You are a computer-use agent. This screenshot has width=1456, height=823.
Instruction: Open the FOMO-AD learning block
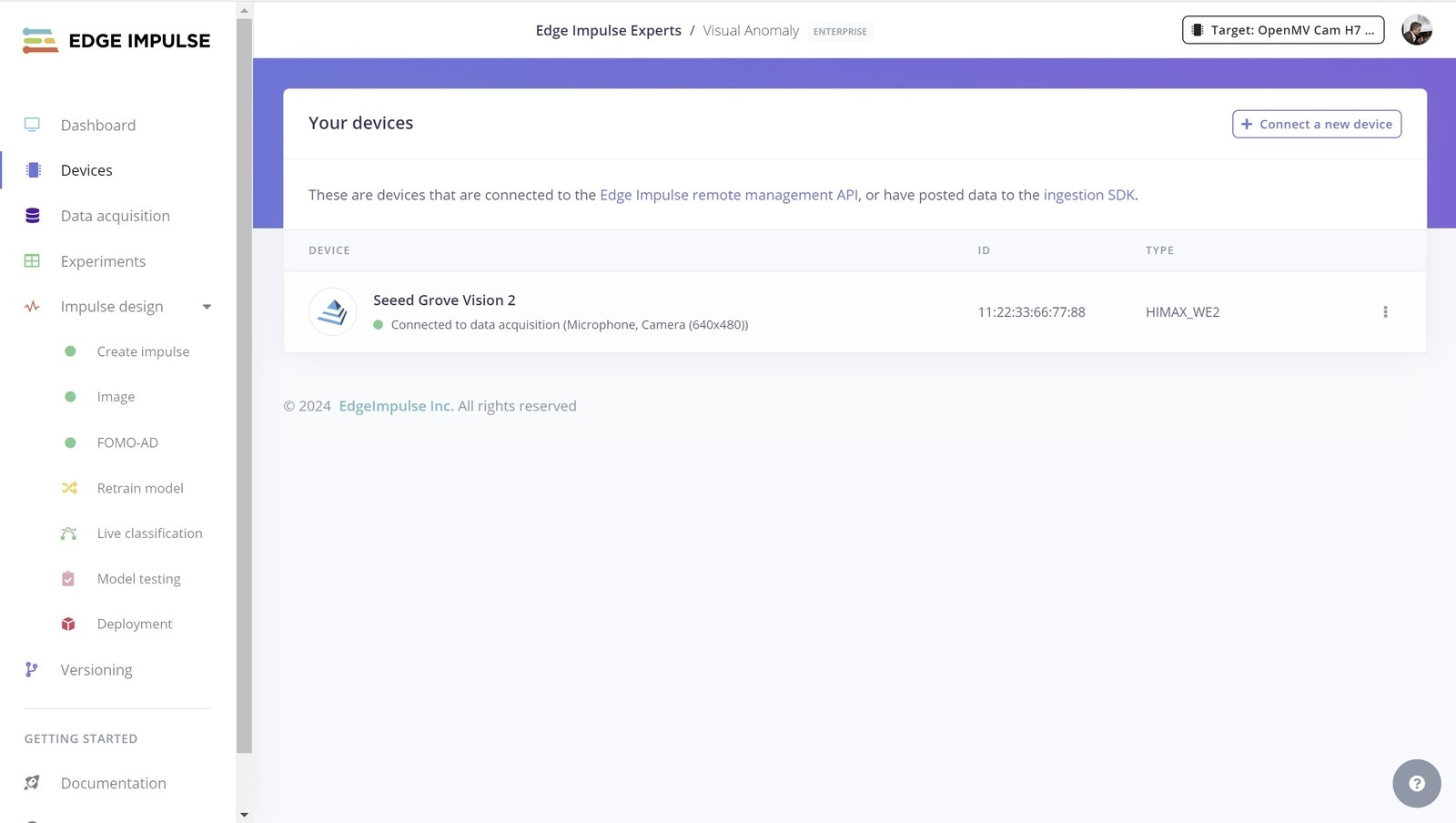[127, 442]
